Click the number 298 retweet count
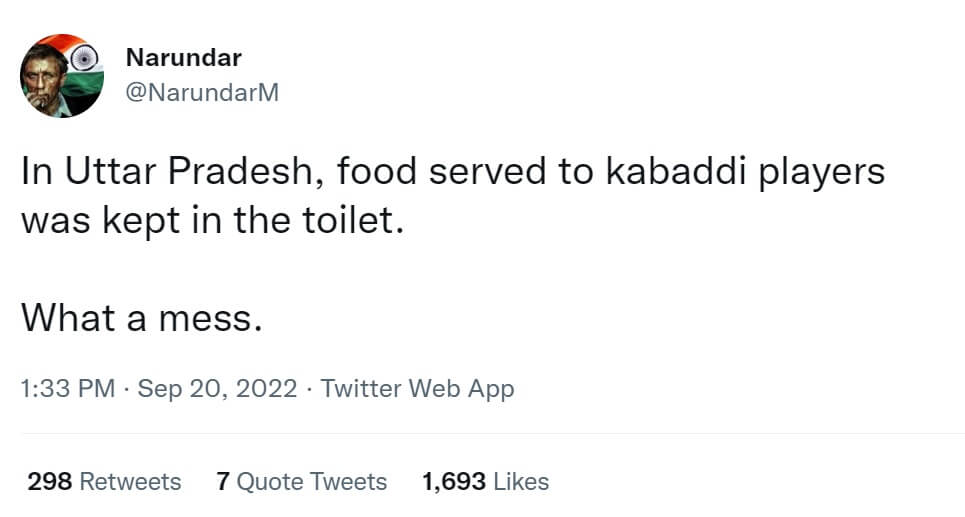The image size is (965, 517). pos(49,481)
